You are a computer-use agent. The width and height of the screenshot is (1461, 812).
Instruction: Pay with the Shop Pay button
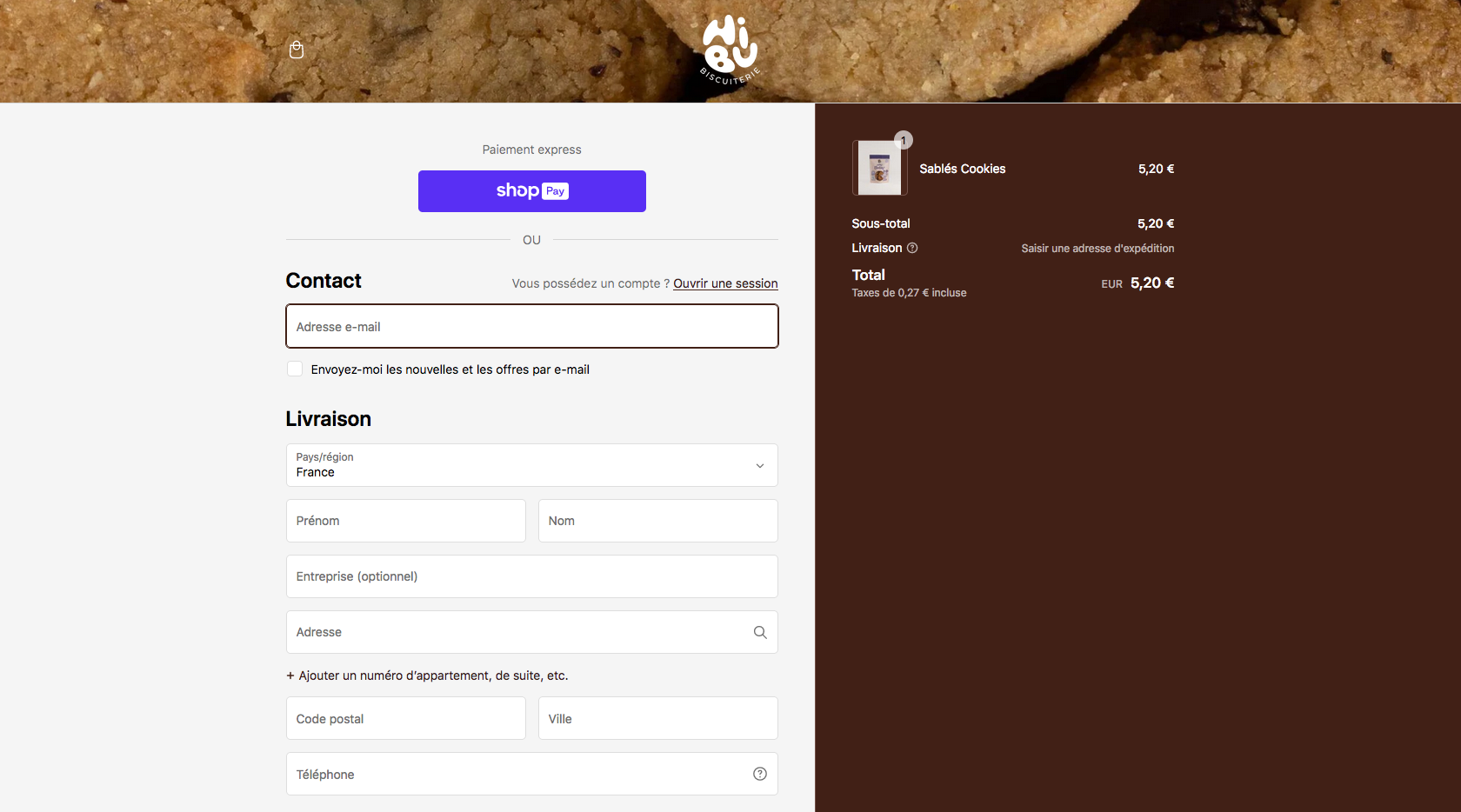tap(532, 191)
